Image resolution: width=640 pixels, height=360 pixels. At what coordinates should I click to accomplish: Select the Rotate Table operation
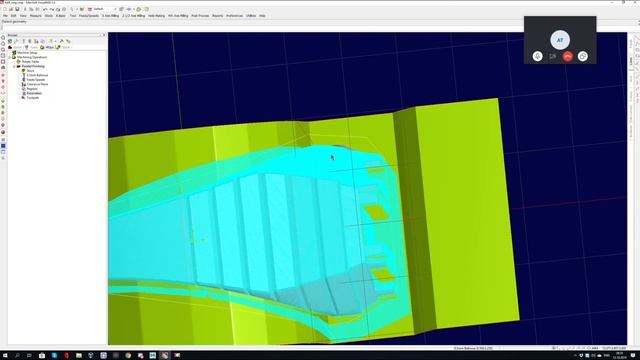pos(30,62)
